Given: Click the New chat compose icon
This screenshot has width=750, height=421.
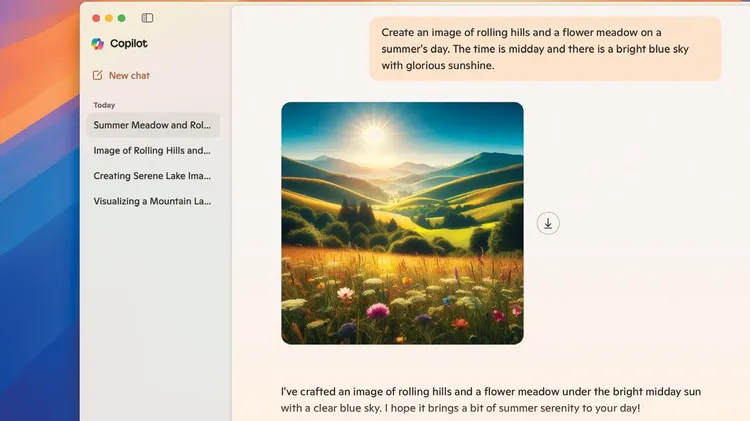Looking at the screenshot, I should 98,75.
